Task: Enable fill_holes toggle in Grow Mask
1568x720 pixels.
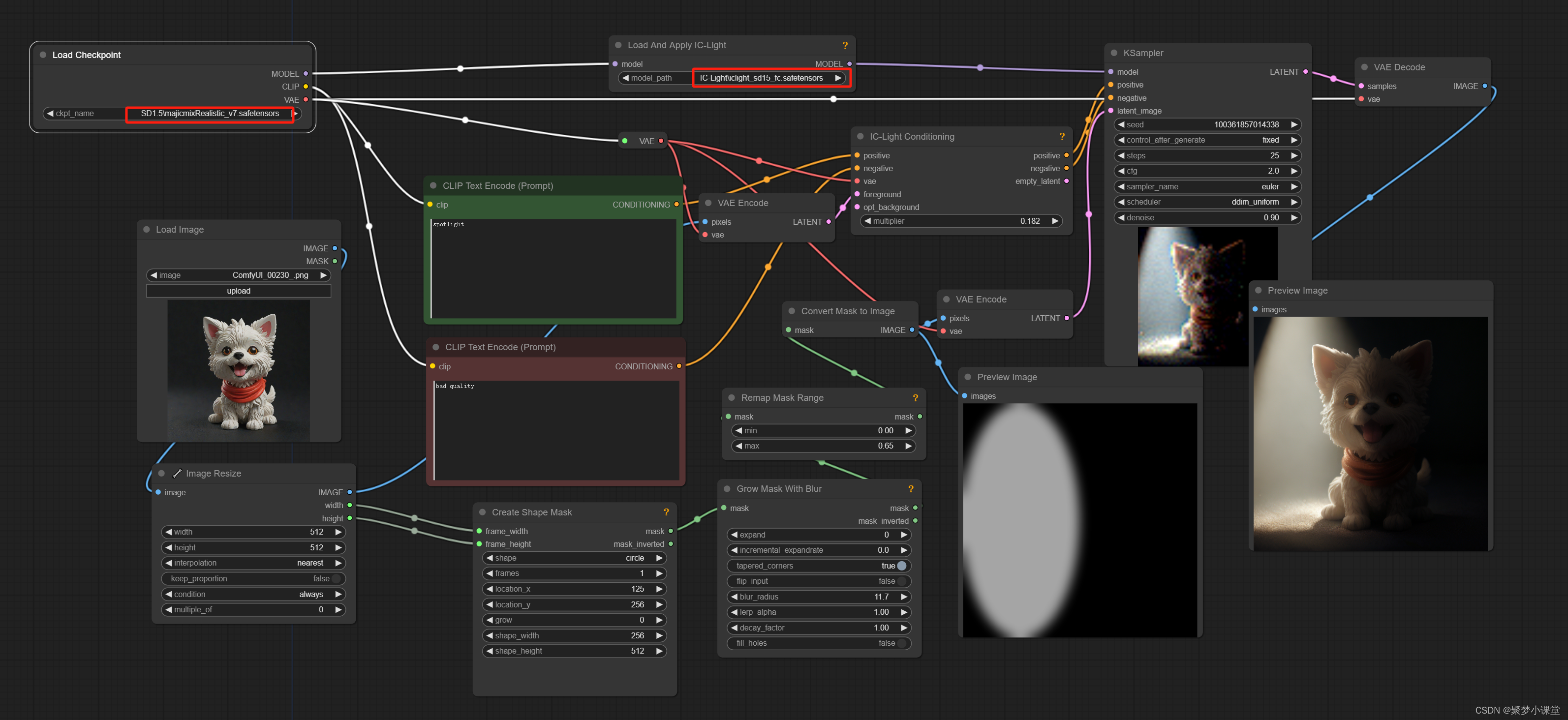Action: (901, 643)
